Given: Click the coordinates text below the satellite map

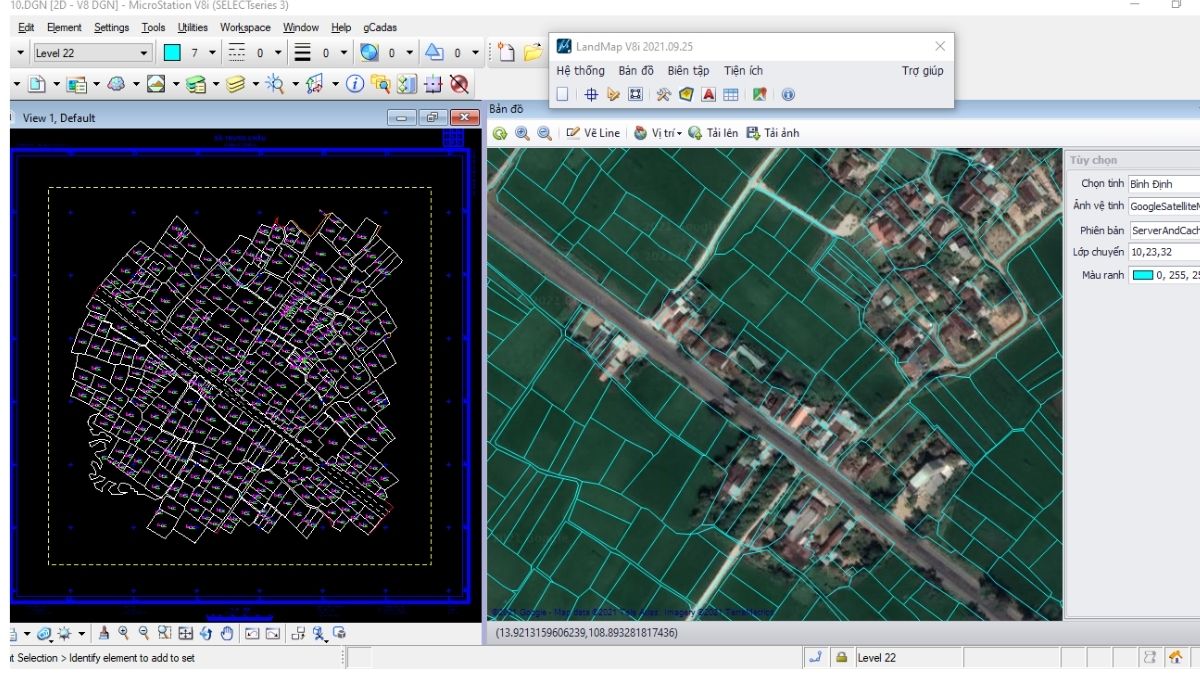Looking at the screenshot, I should 586,633.
